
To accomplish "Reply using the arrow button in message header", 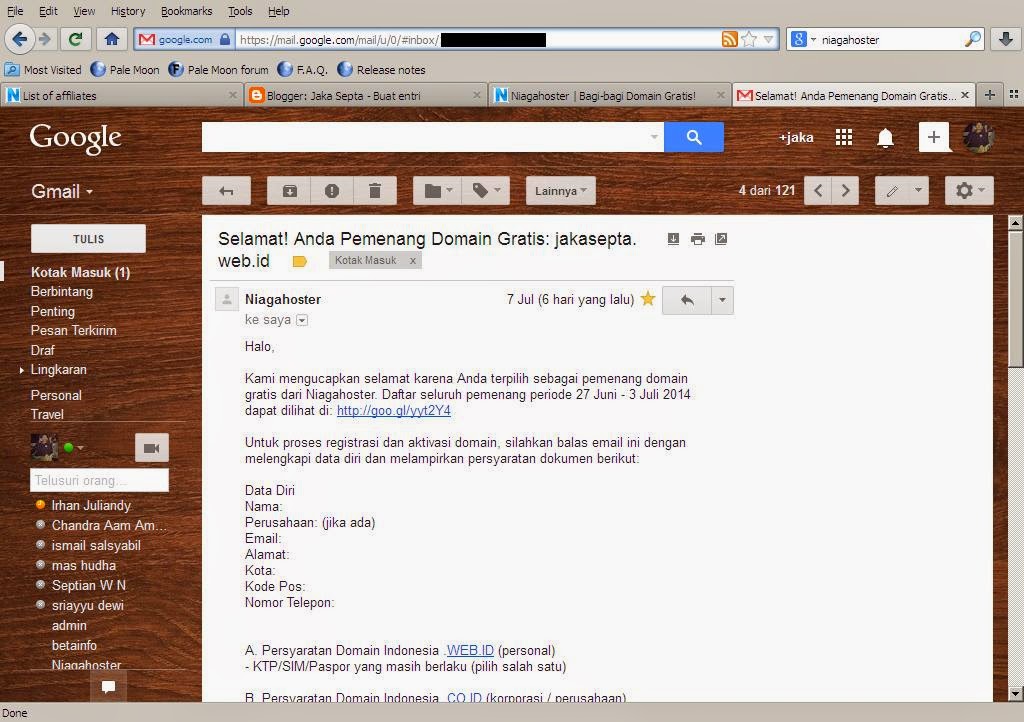I will tap(686, 300).
